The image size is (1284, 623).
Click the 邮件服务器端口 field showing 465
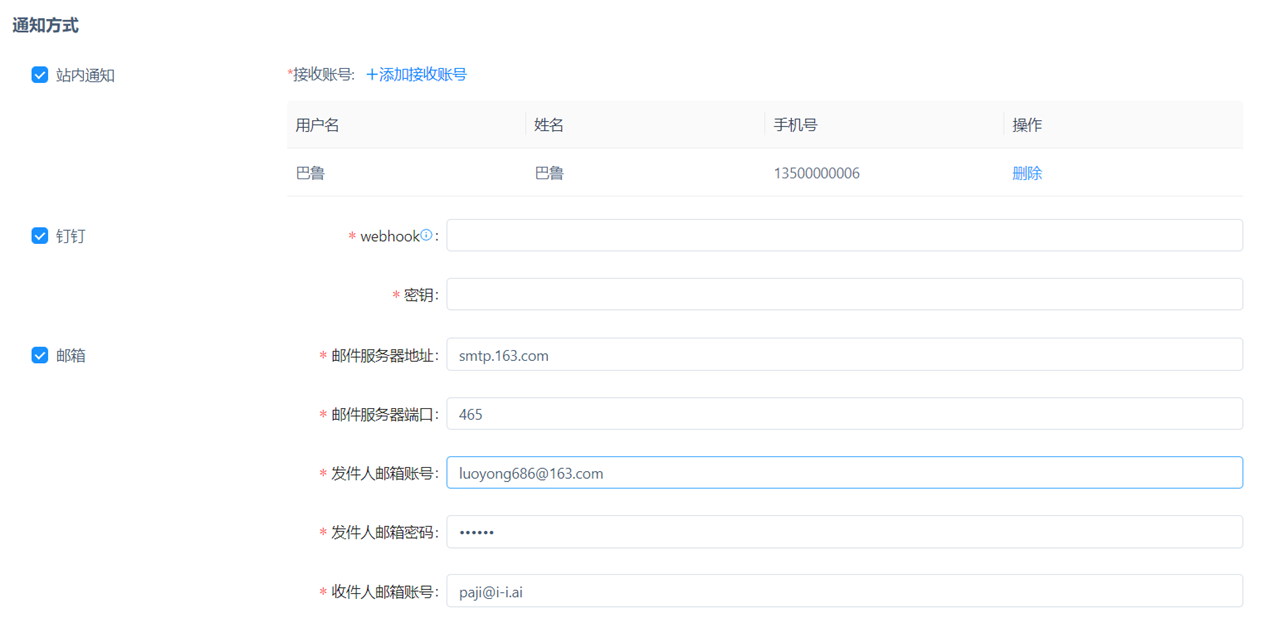coord(844,414)
